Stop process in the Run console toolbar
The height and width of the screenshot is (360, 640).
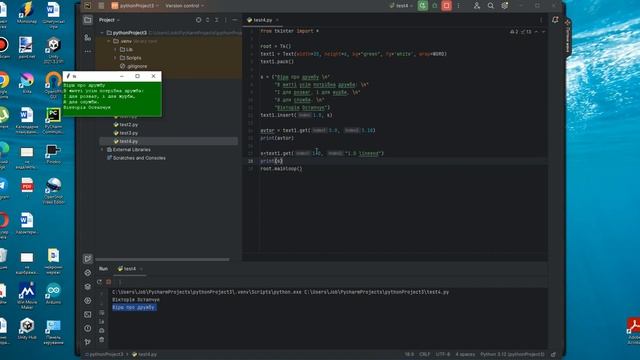click(x=109, y=282)
